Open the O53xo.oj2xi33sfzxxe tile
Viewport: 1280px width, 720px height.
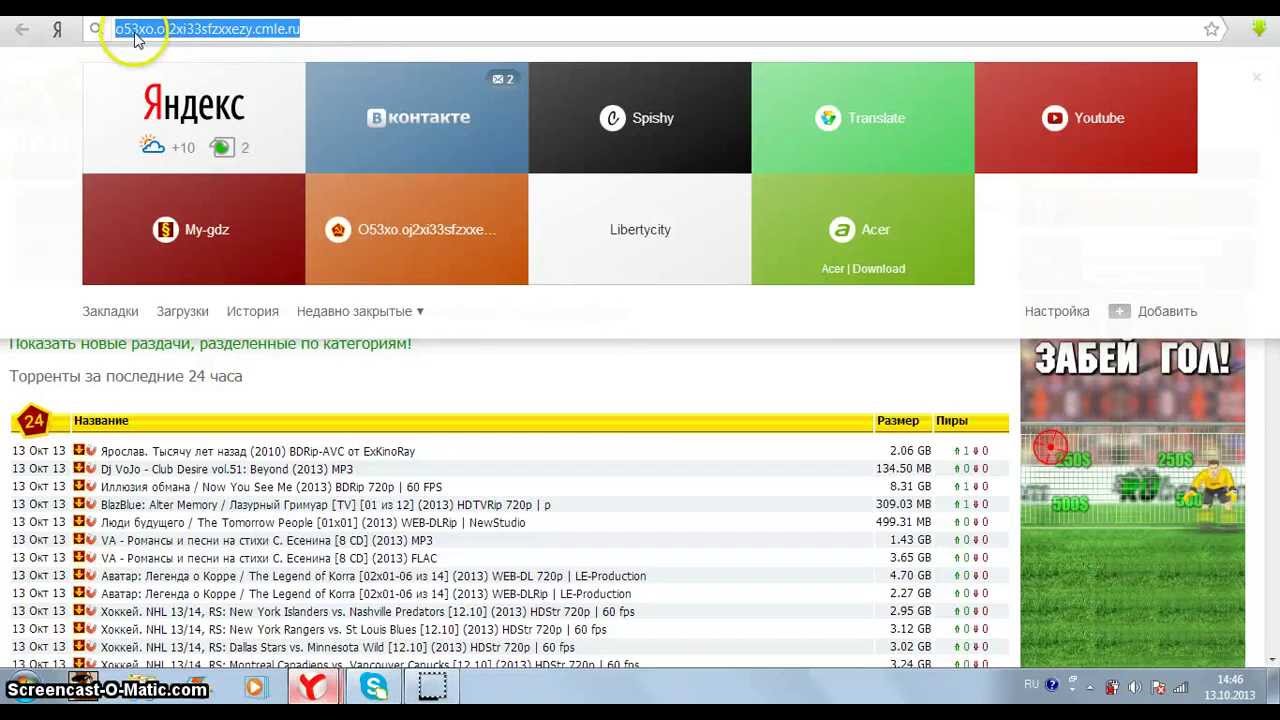tap(417, 229)
